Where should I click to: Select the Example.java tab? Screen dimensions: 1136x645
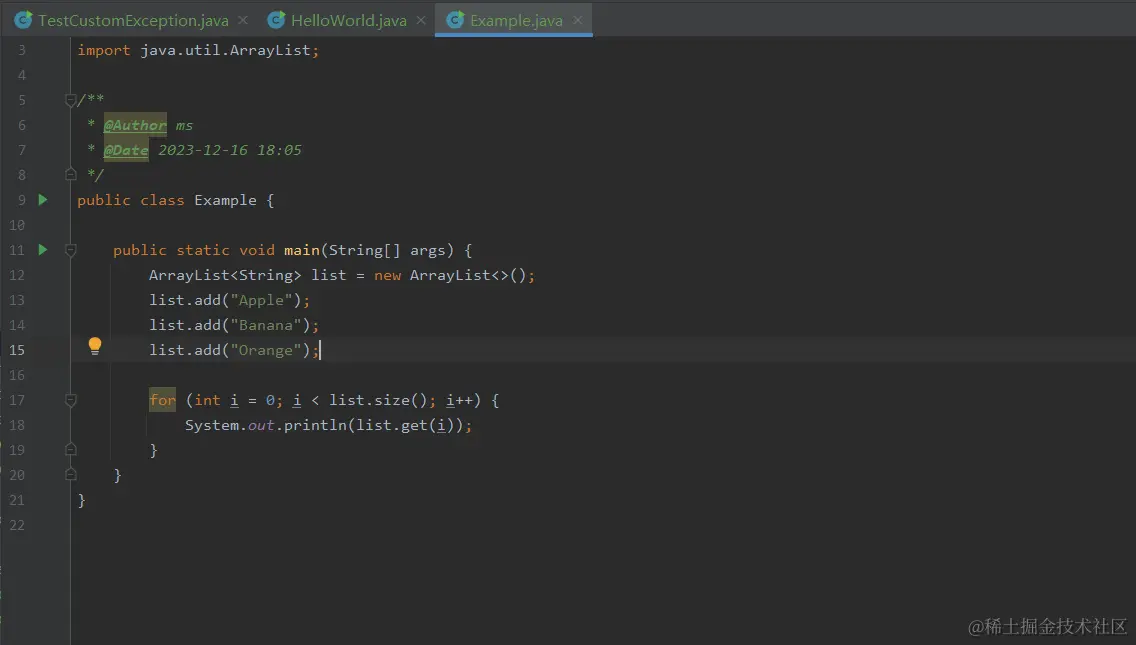pos(514,20)
